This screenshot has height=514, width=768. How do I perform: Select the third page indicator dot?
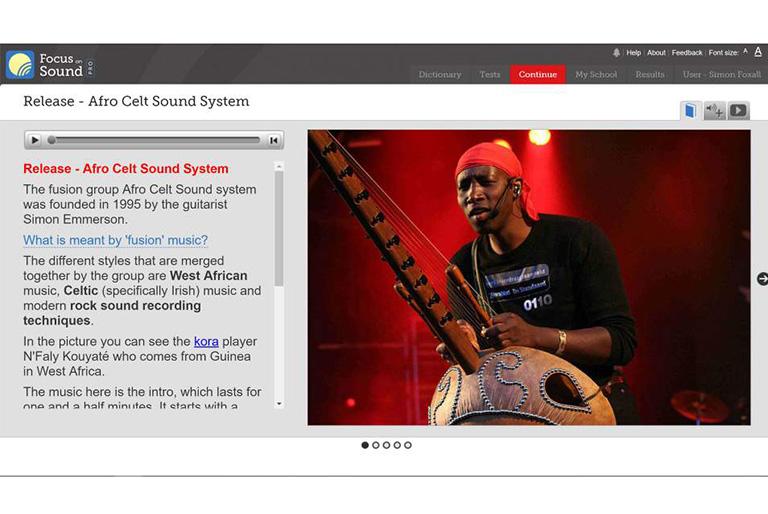tap(386, 445)
